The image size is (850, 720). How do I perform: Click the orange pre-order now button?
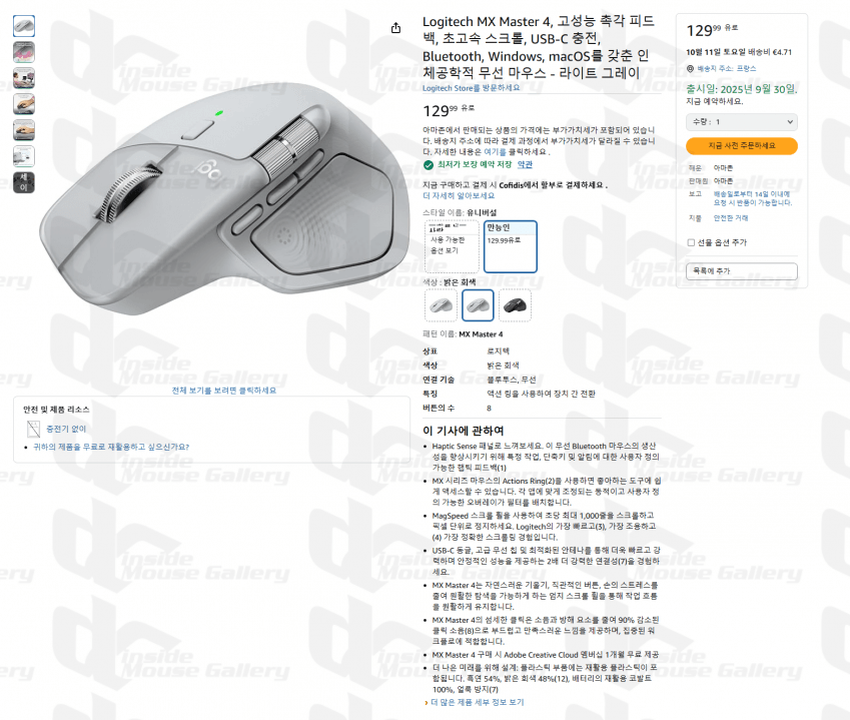742,145
